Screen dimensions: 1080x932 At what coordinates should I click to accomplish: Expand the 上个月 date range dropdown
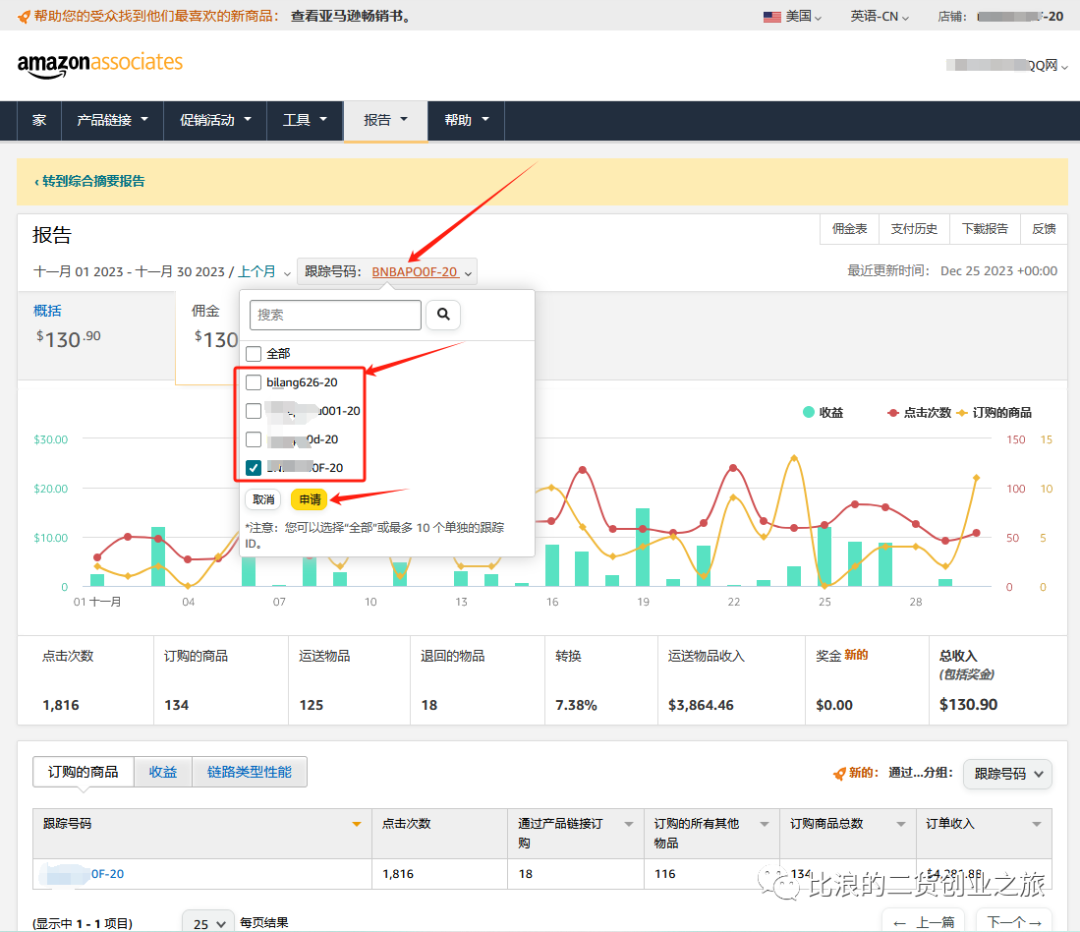coord(264,272)
